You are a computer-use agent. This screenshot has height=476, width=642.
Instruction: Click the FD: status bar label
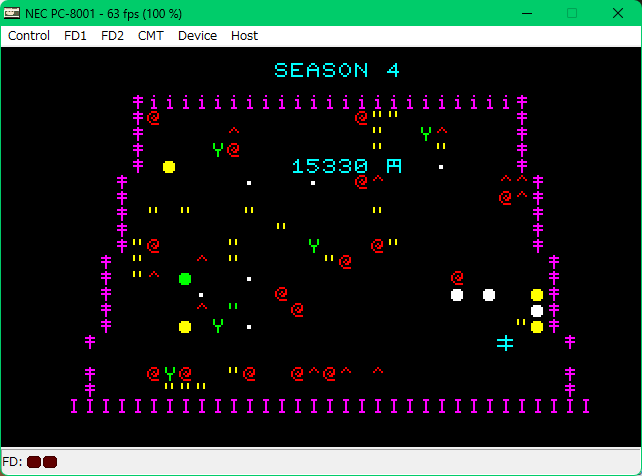[x=12, y=462]
